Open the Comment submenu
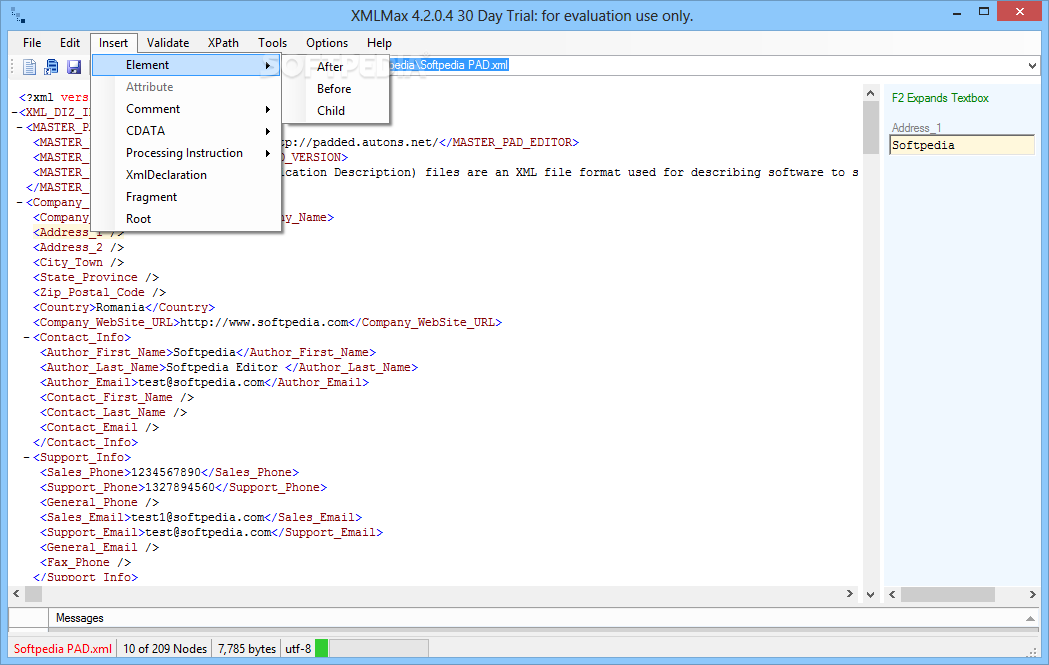Image resolution: width=1049 pixels, height=665 pixels. [186, 109]
